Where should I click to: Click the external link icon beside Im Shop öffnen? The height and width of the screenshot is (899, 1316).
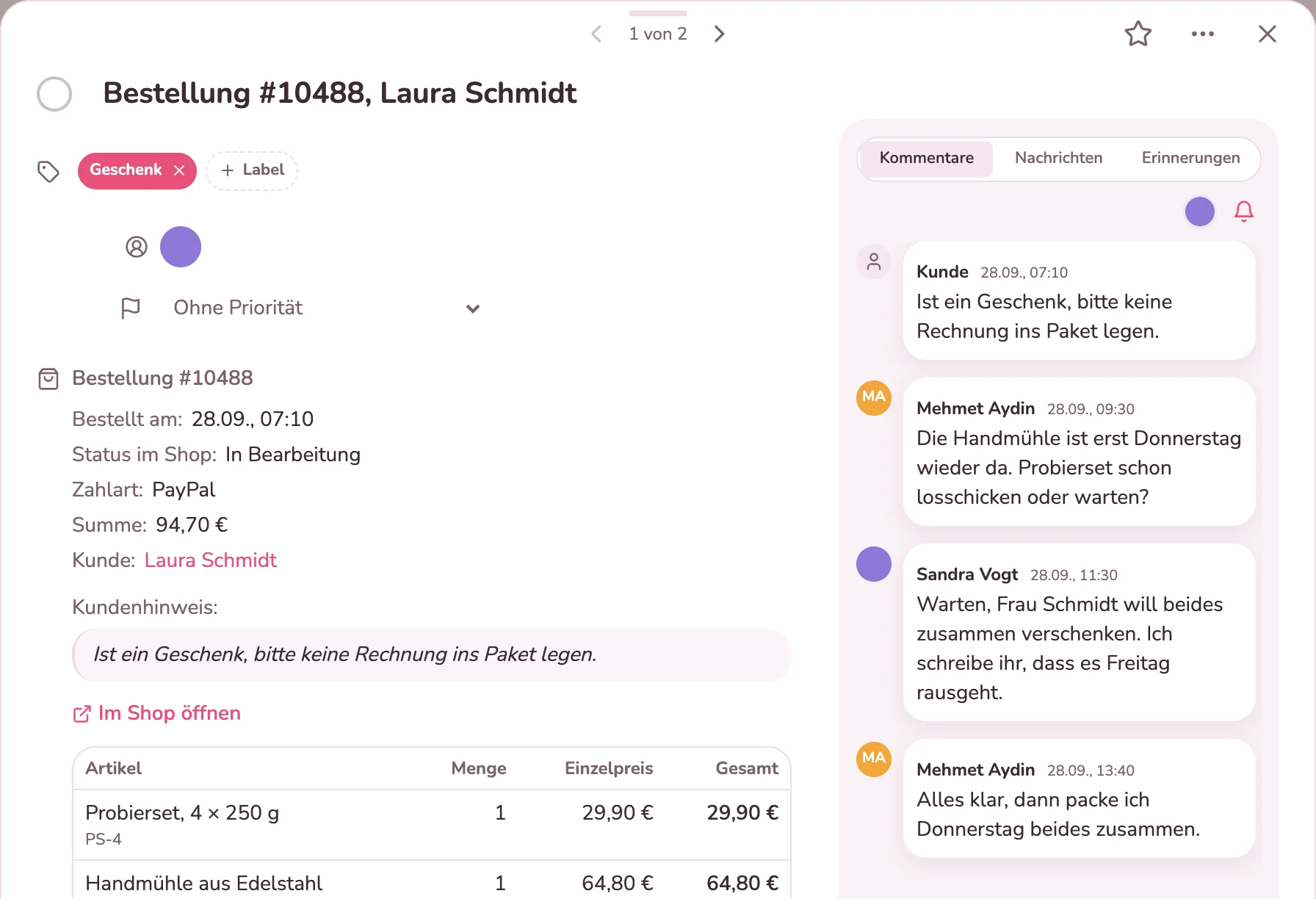[82, 714]
